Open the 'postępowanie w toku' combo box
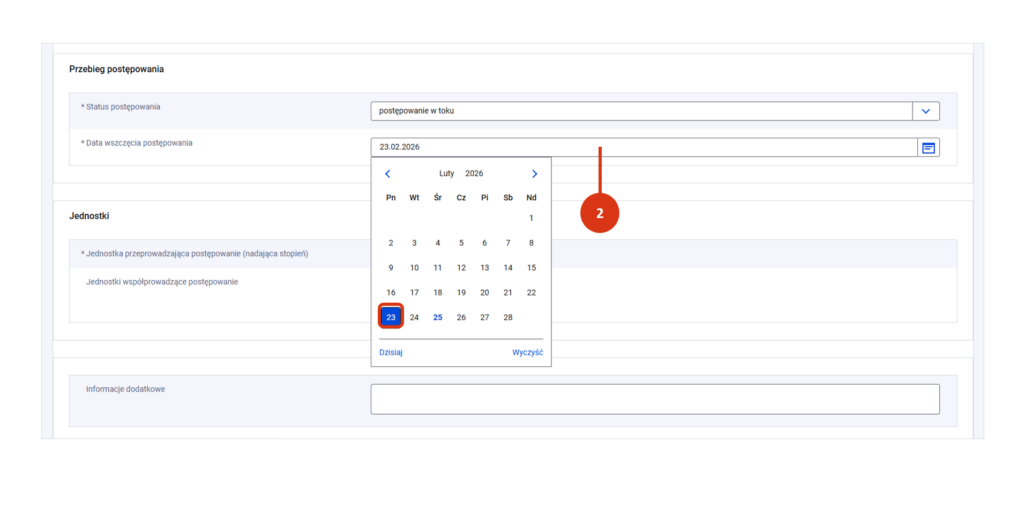1024x511 pixels. point(640,111)
